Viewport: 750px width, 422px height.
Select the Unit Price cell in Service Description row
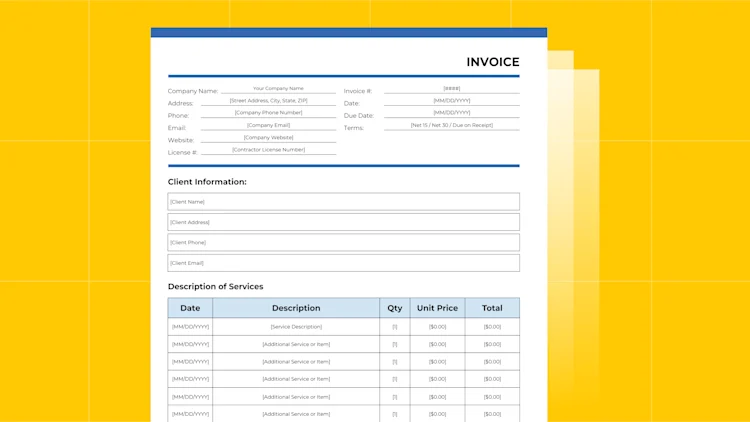pyautogui.click(x=437, y=327)
